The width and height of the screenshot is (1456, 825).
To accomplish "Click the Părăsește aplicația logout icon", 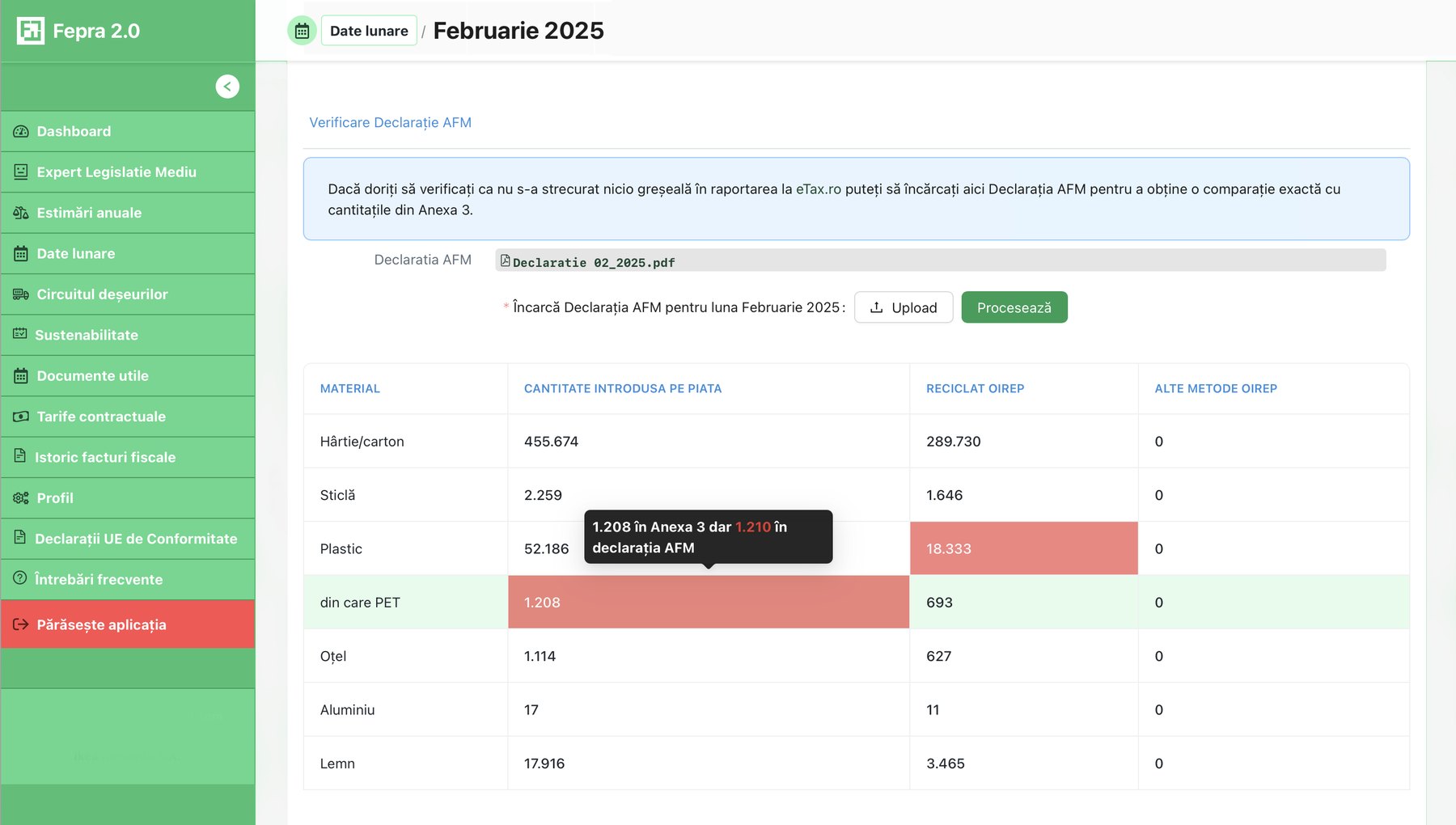I will click(21, 624).
